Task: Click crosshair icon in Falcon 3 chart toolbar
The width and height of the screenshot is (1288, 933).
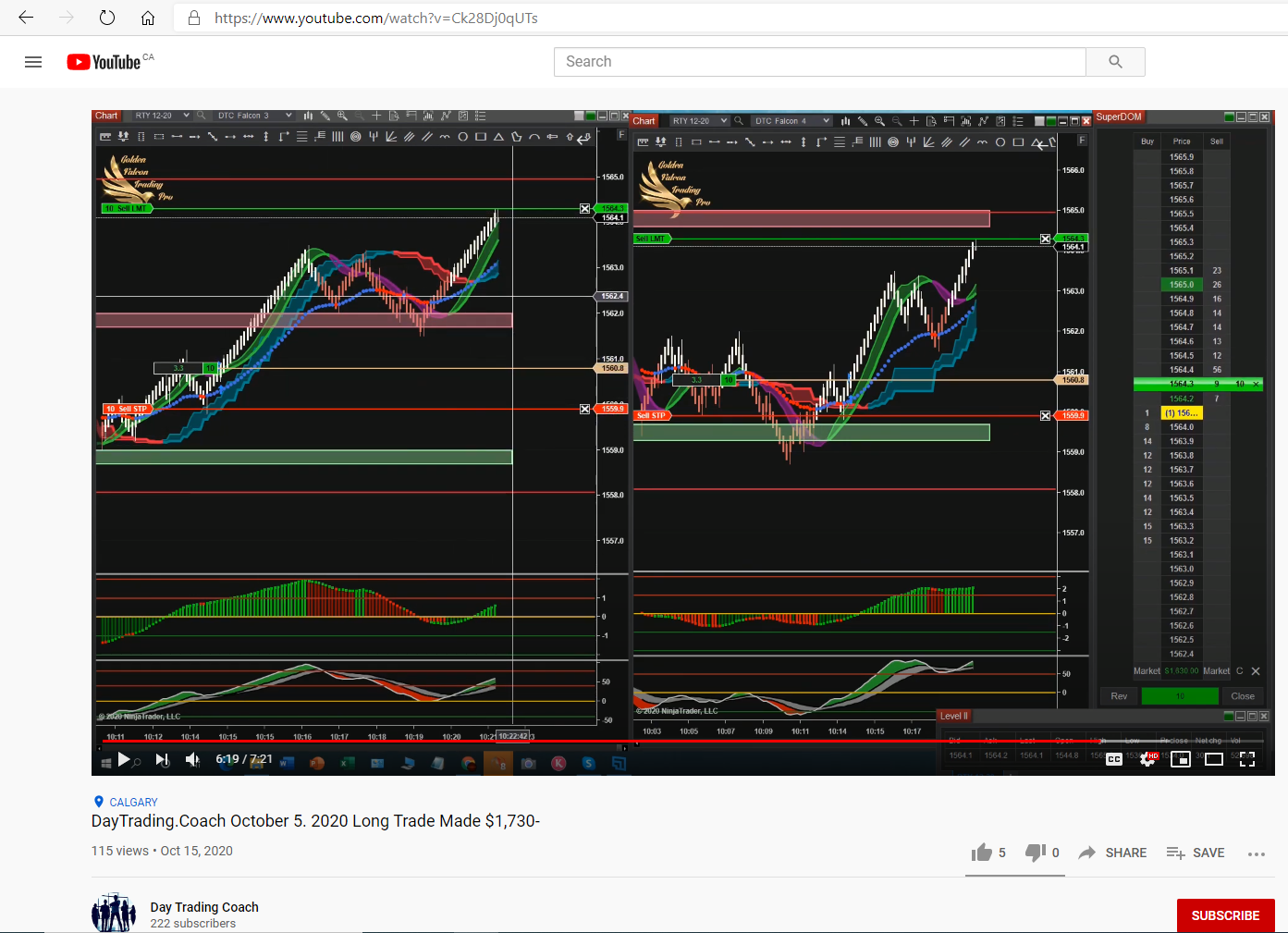Action: point(376,116)
